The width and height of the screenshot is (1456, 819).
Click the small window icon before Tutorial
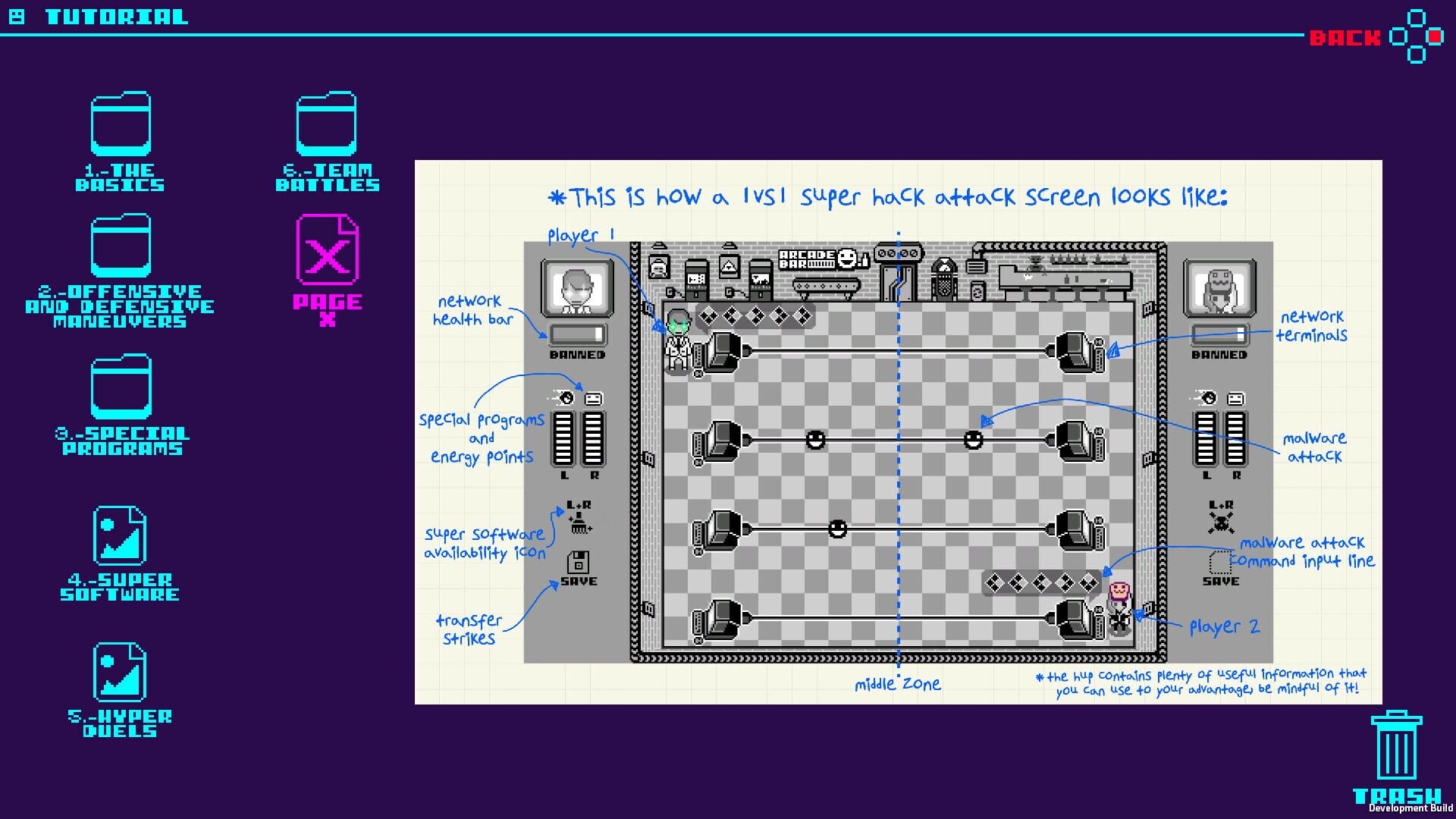pos(17,17)
